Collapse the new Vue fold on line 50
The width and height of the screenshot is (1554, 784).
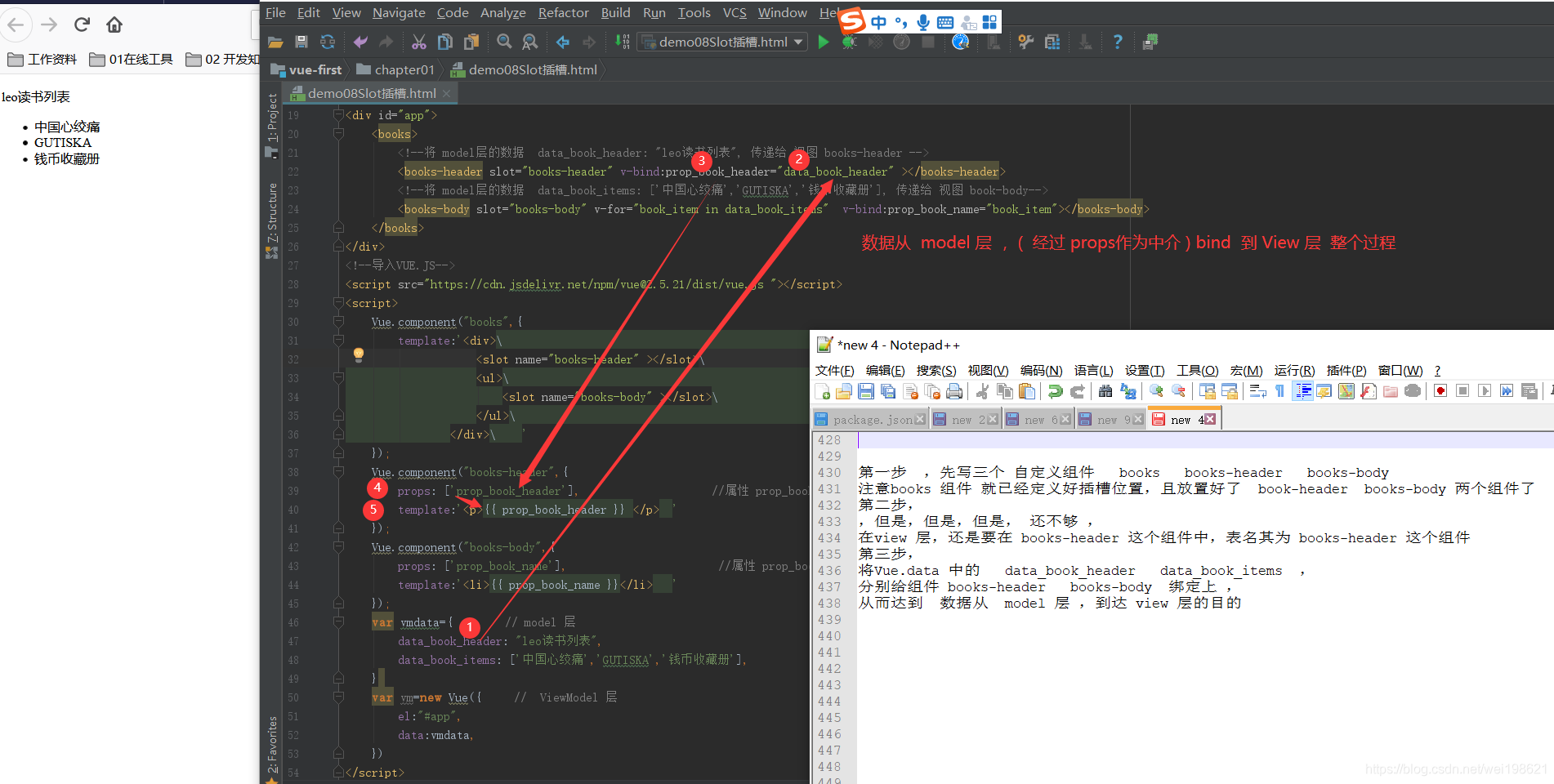(338, 697)
